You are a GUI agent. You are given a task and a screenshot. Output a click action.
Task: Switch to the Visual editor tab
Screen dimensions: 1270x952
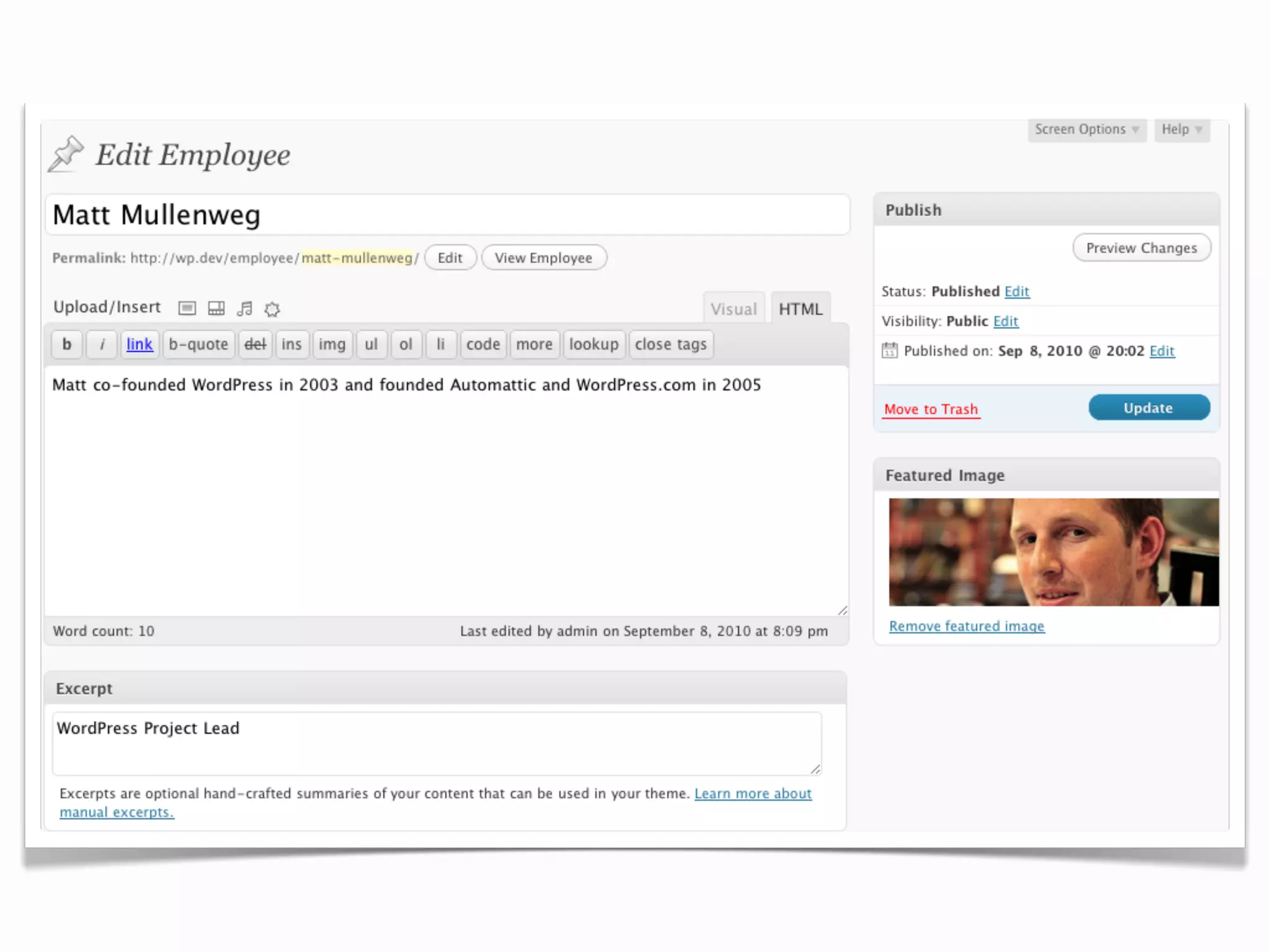[x=734, y=309]
